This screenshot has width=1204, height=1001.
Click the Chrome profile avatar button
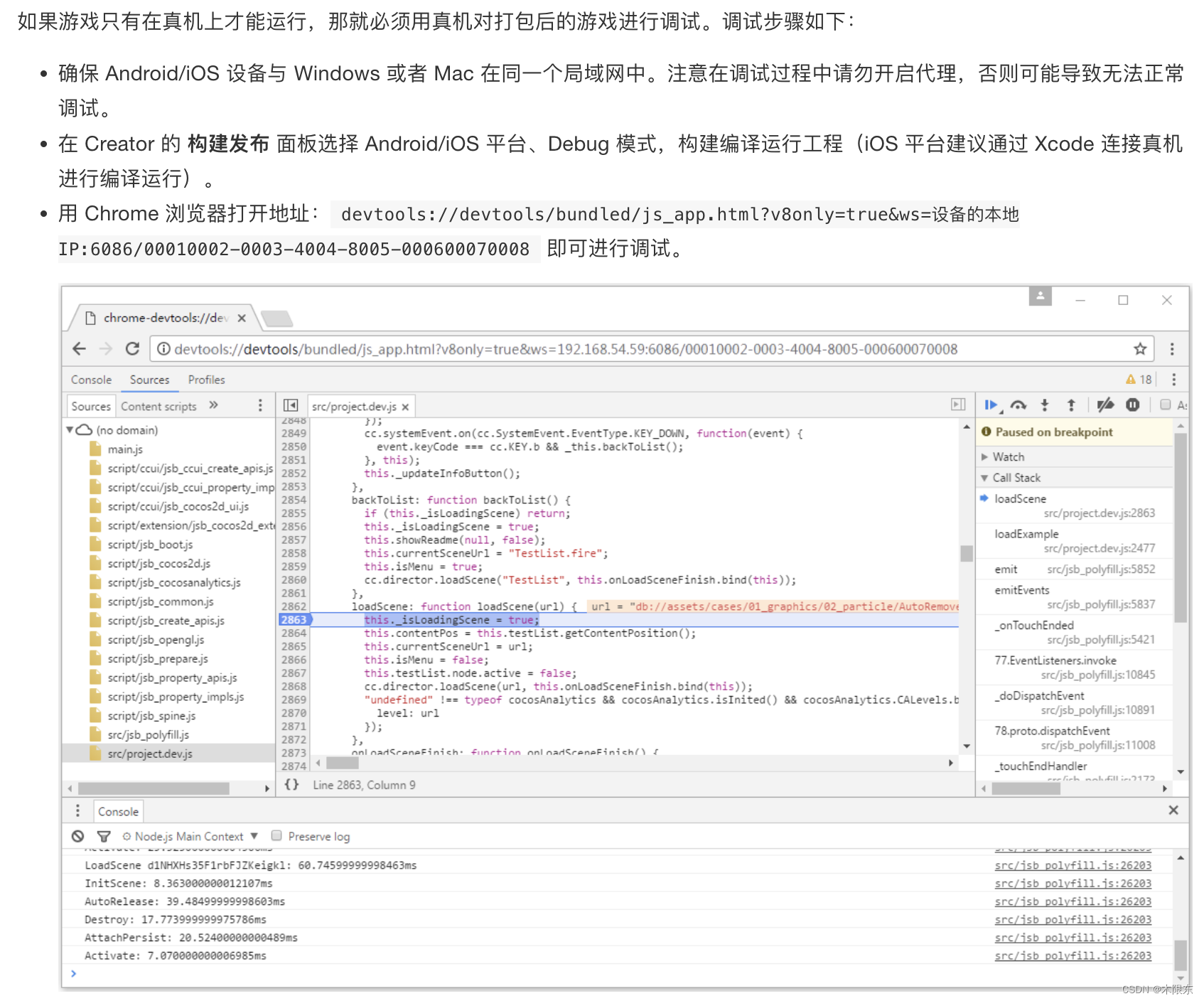point(1040,296)
